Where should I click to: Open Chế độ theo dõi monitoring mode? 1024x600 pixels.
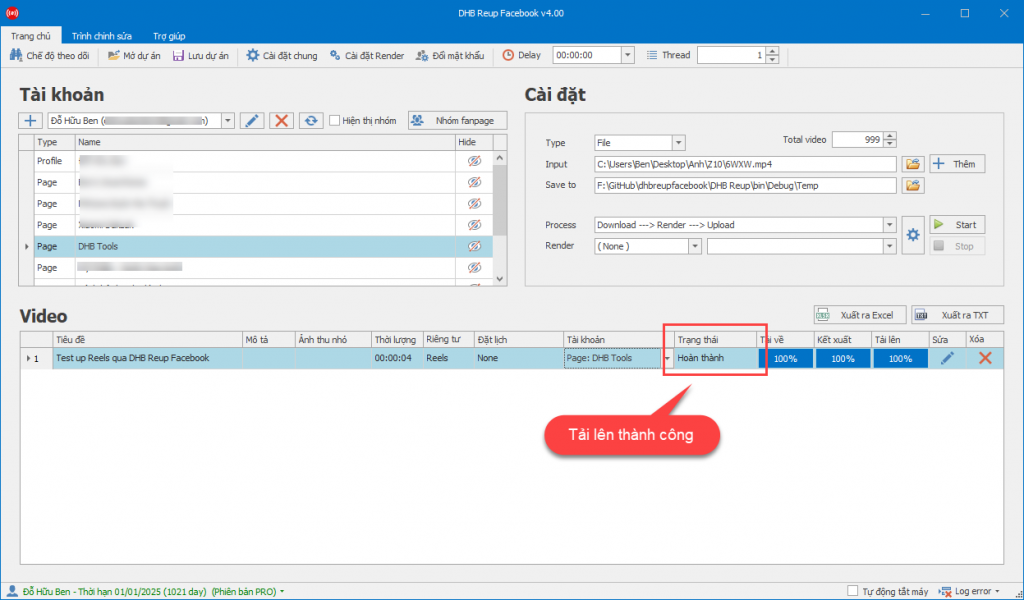coord(50,55)
